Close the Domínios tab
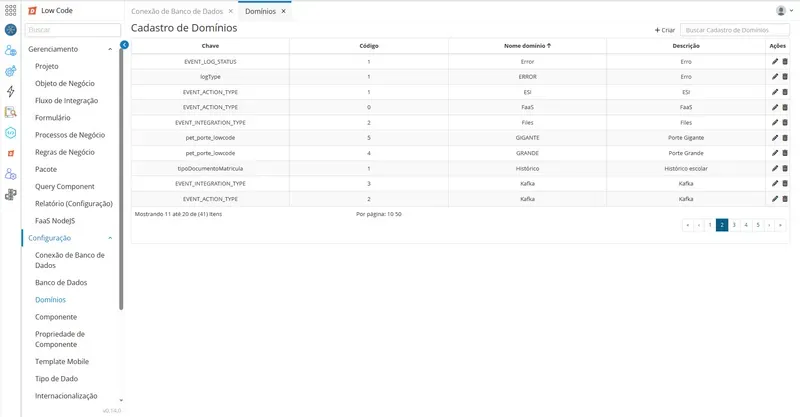 tap(284, 11)
